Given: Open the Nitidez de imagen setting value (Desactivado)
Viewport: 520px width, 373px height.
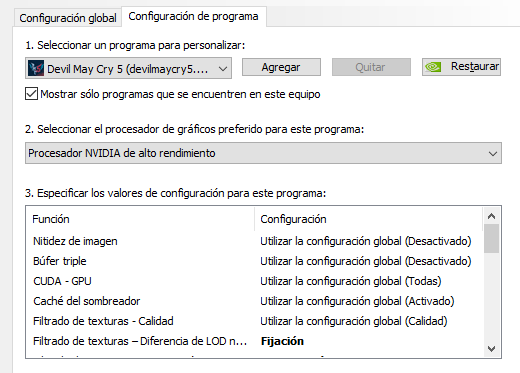Looking at the screenshot, I should click(x=366, y=241).
